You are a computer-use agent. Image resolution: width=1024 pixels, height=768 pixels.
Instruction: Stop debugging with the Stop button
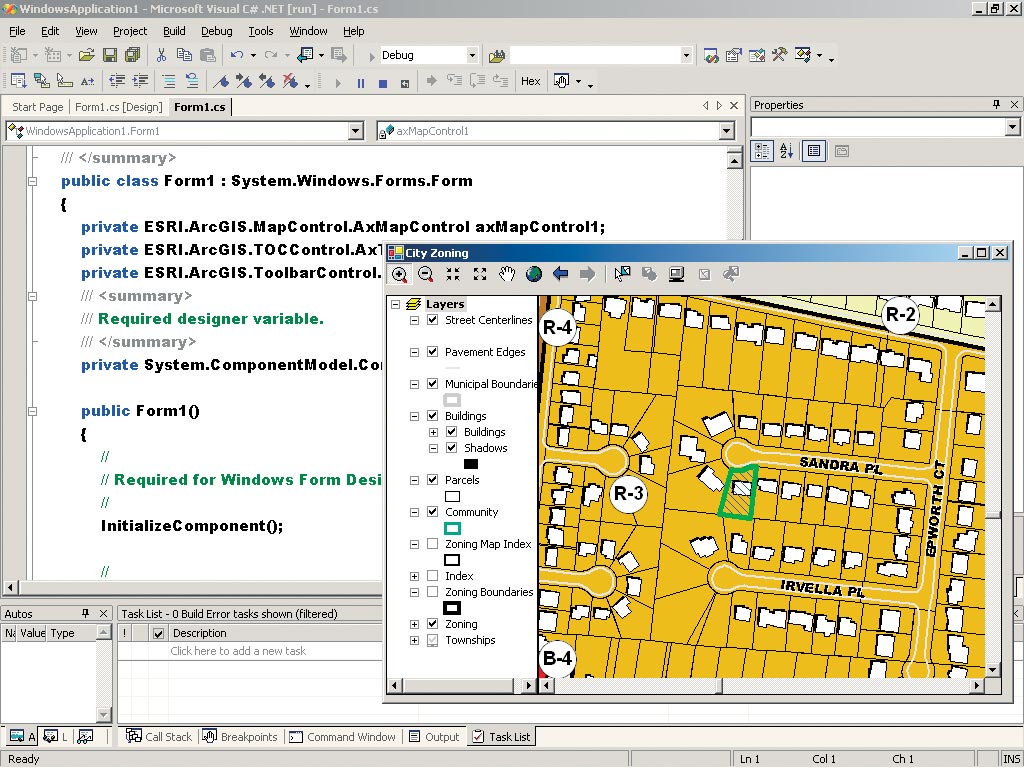click(383, 82)
